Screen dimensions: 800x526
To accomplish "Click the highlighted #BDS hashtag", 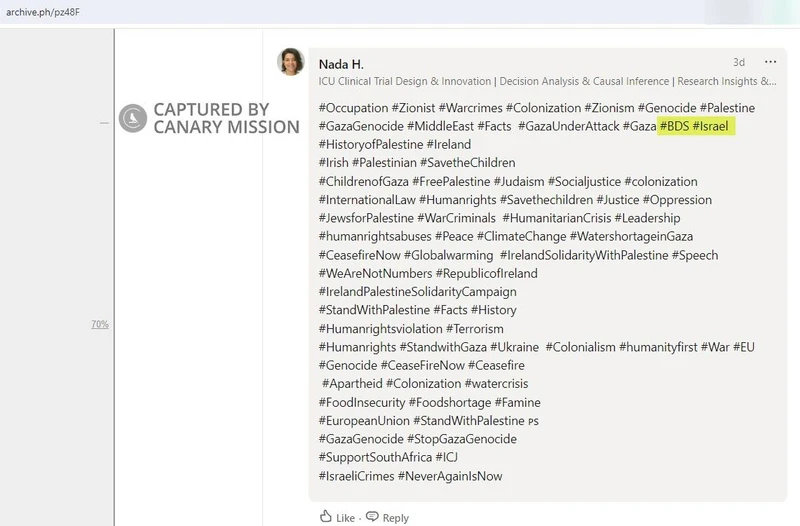I will pos(673,126).
